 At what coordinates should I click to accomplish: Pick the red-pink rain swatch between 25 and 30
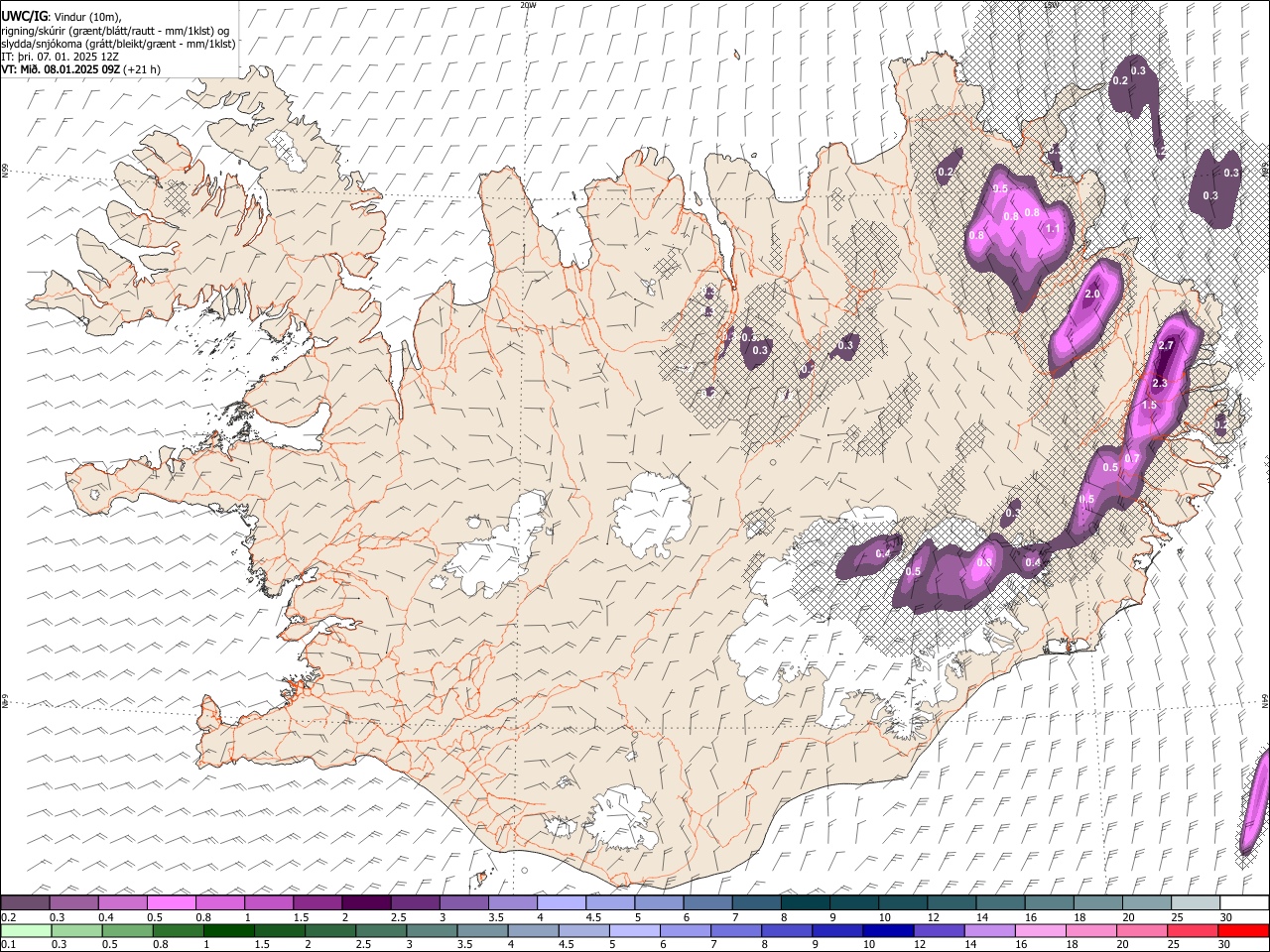point(1192,930)
